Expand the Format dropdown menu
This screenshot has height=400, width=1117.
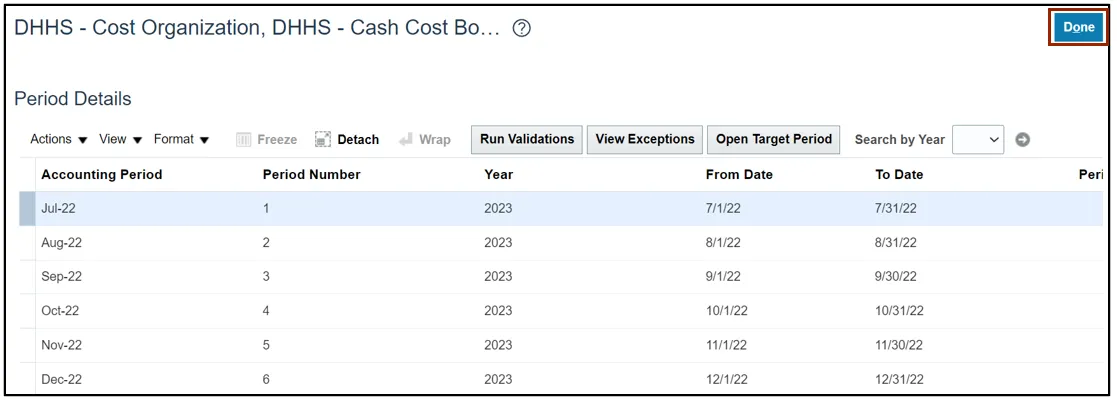tap(181, 139)
